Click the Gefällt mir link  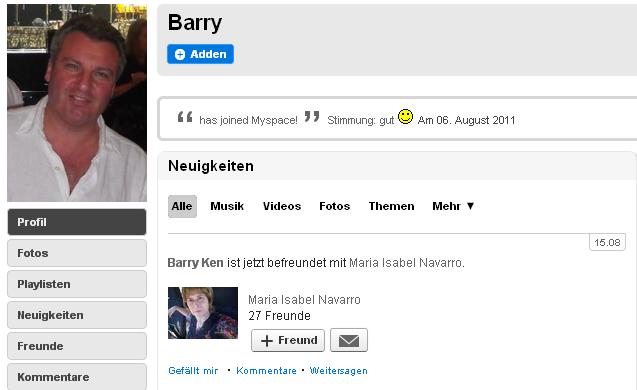pos(193,371)
